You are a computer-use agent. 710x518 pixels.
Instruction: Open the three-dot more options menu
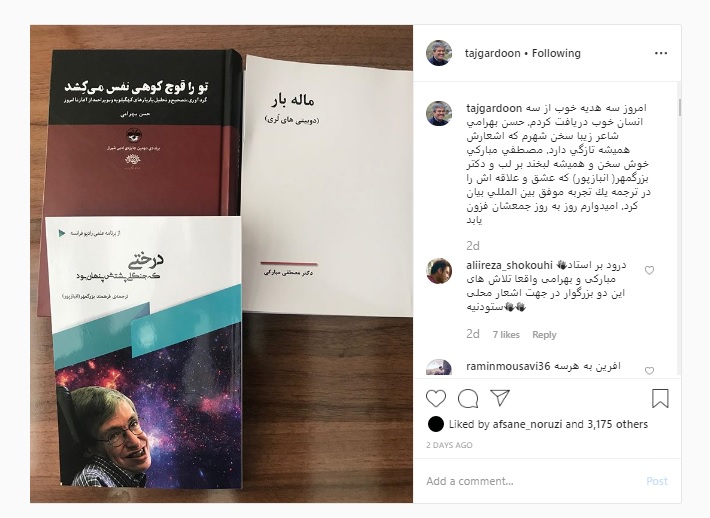661,53
